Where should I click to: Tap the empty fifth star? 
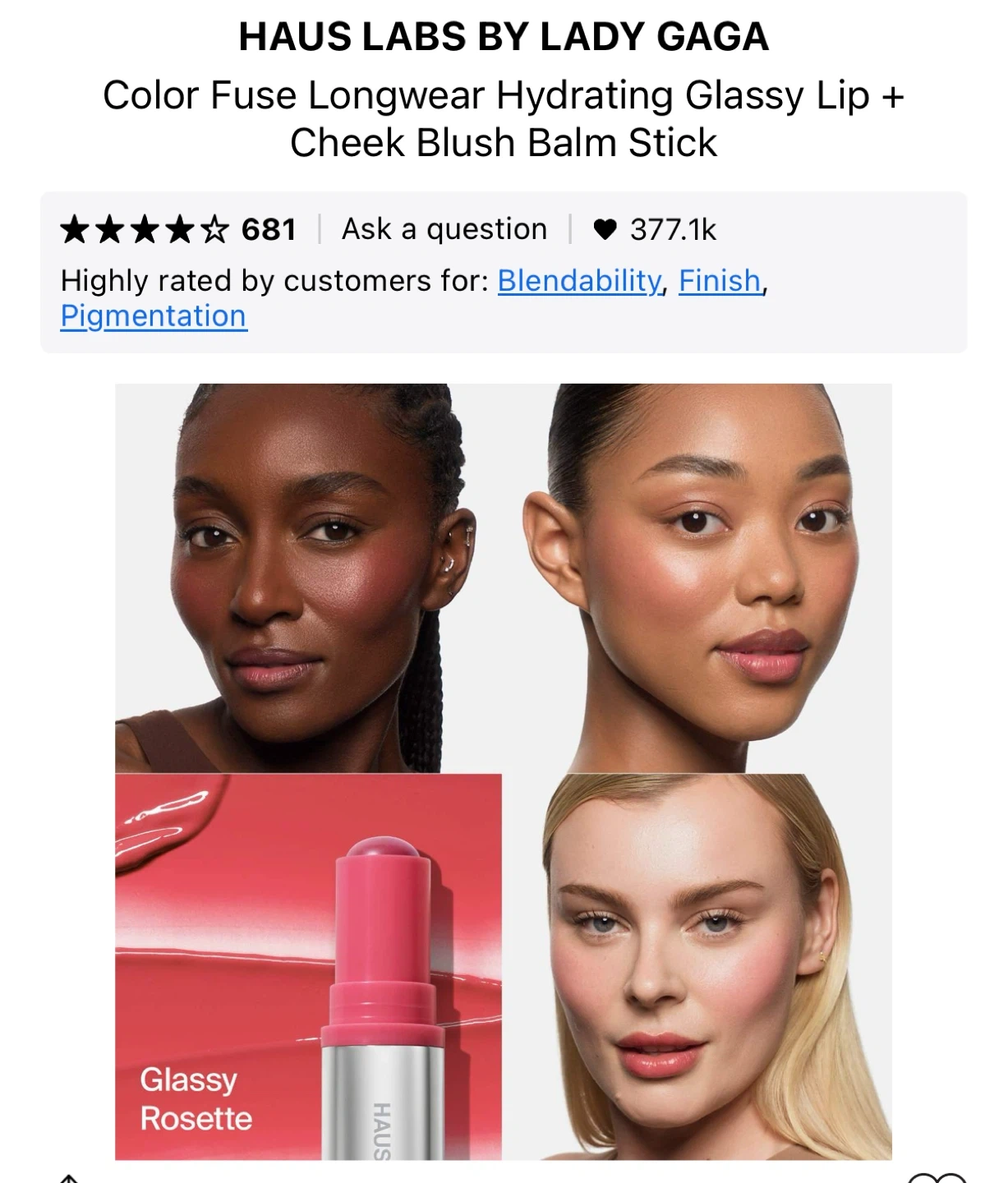pos(214,229)
